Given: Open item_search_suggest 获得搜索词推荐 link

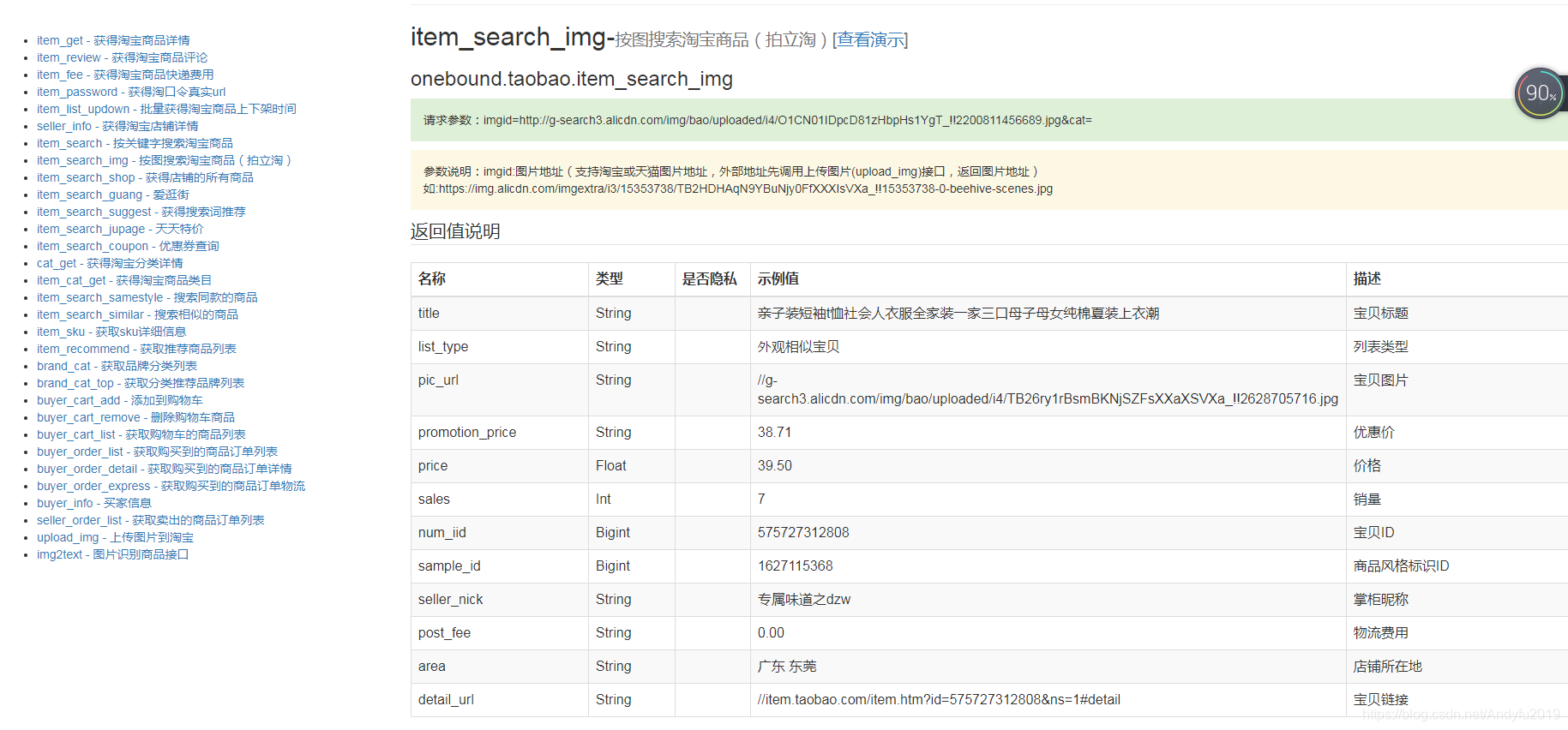Looking at the screenshot, I should [x=141, y=212].
